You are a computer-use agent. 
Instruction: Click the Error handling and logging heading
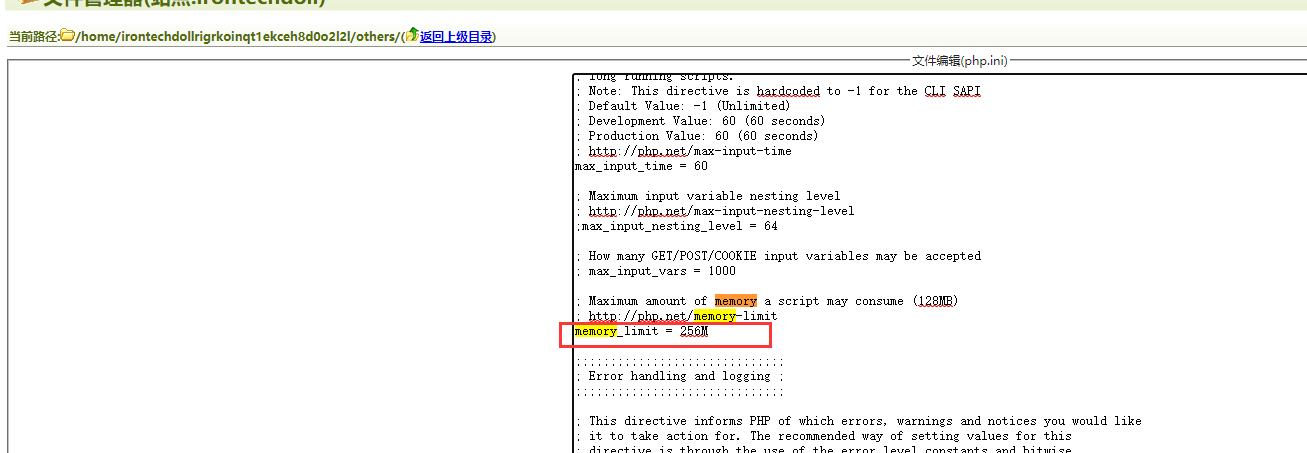(679, 376)
